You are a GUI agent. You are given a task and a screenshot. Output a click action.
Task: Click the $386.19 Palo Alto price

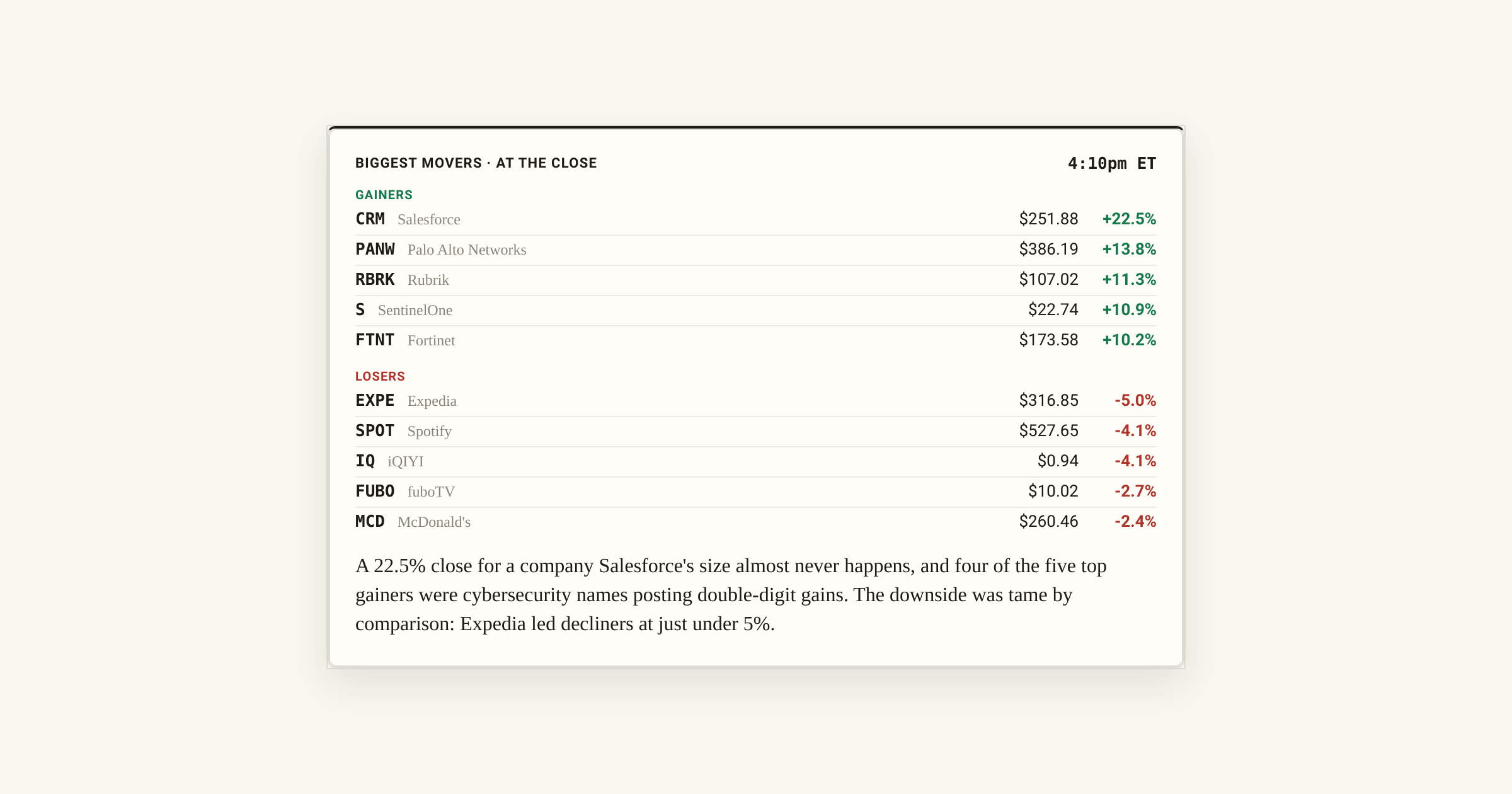click(x=1048, y=249)
